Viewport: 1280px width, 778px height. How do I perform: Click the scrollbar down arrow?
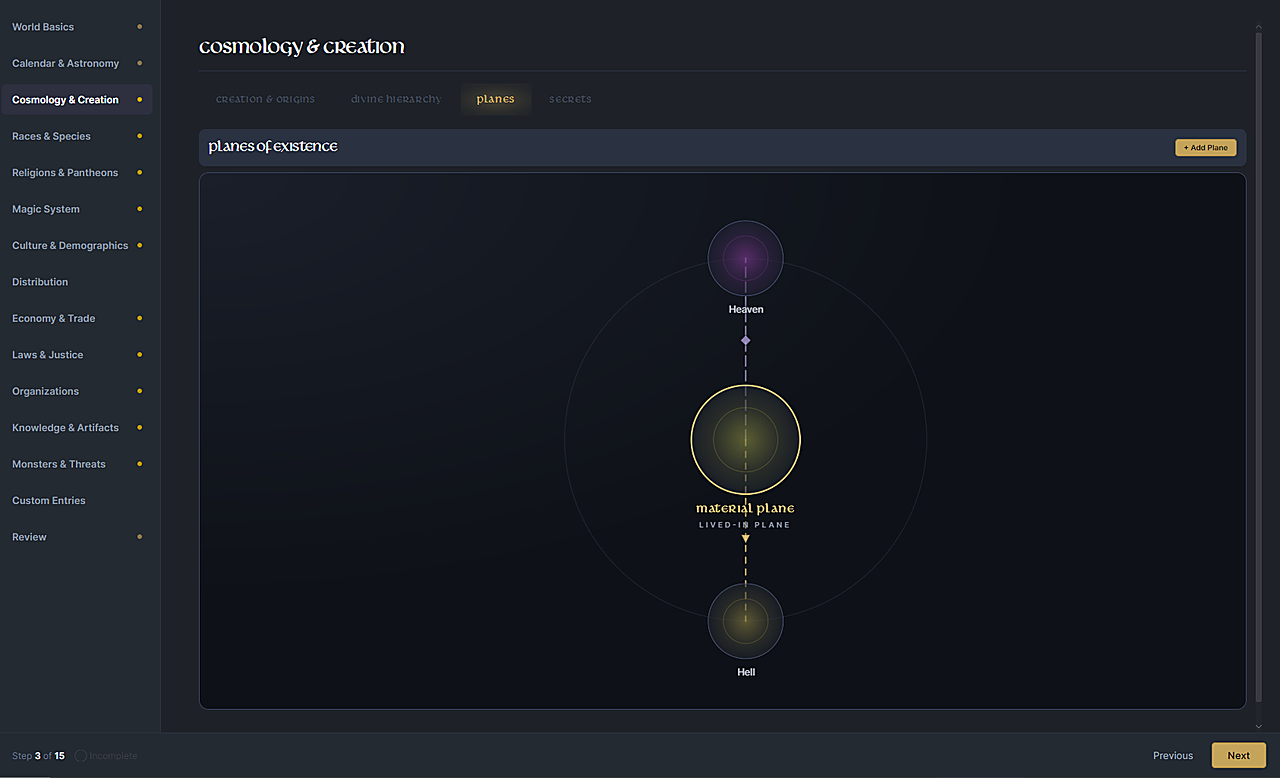[x=1259, y=727]
